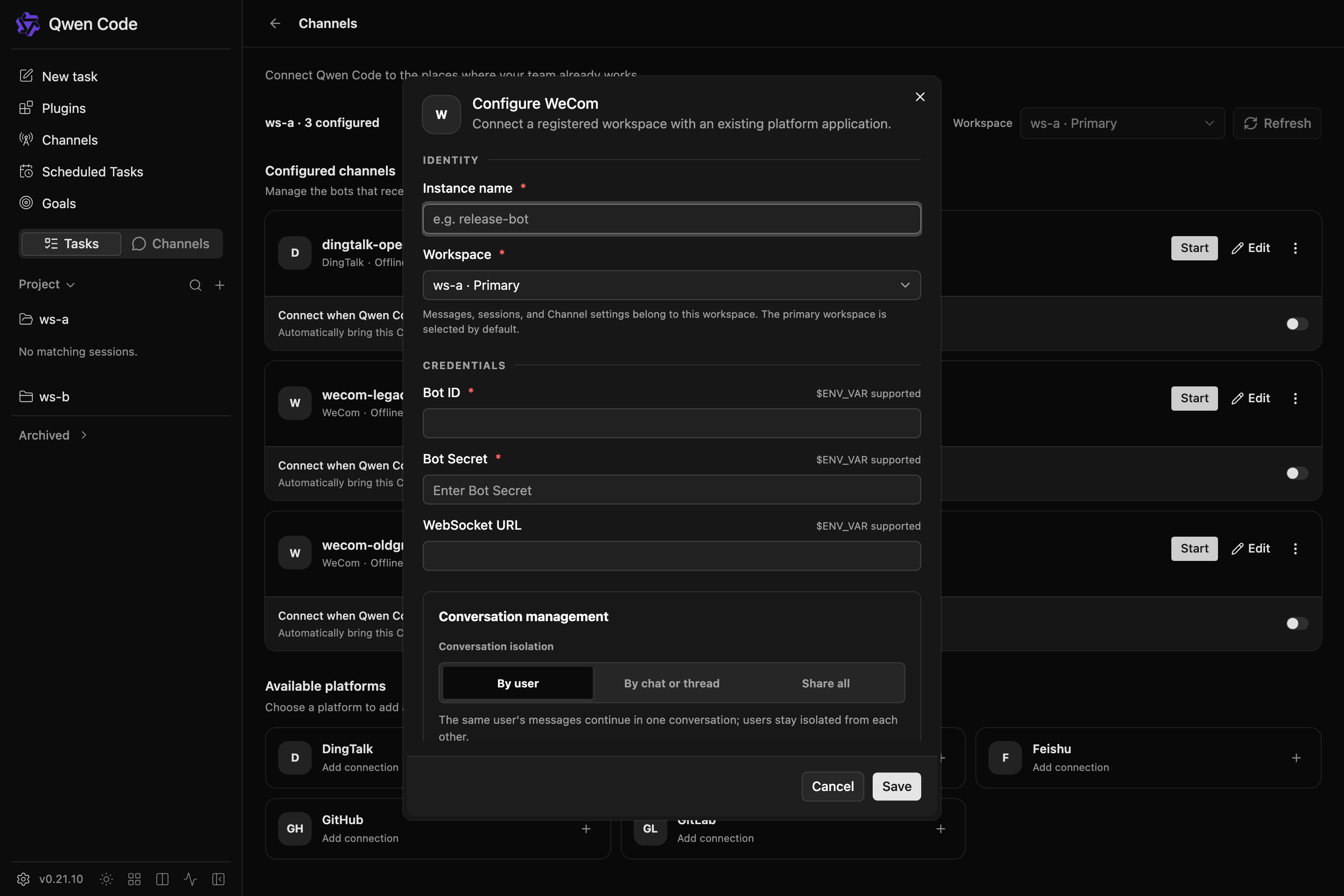Start the wecom-oldgr channel
Viewport: 1344px width, 896px height.
(x=1194, y=549)
